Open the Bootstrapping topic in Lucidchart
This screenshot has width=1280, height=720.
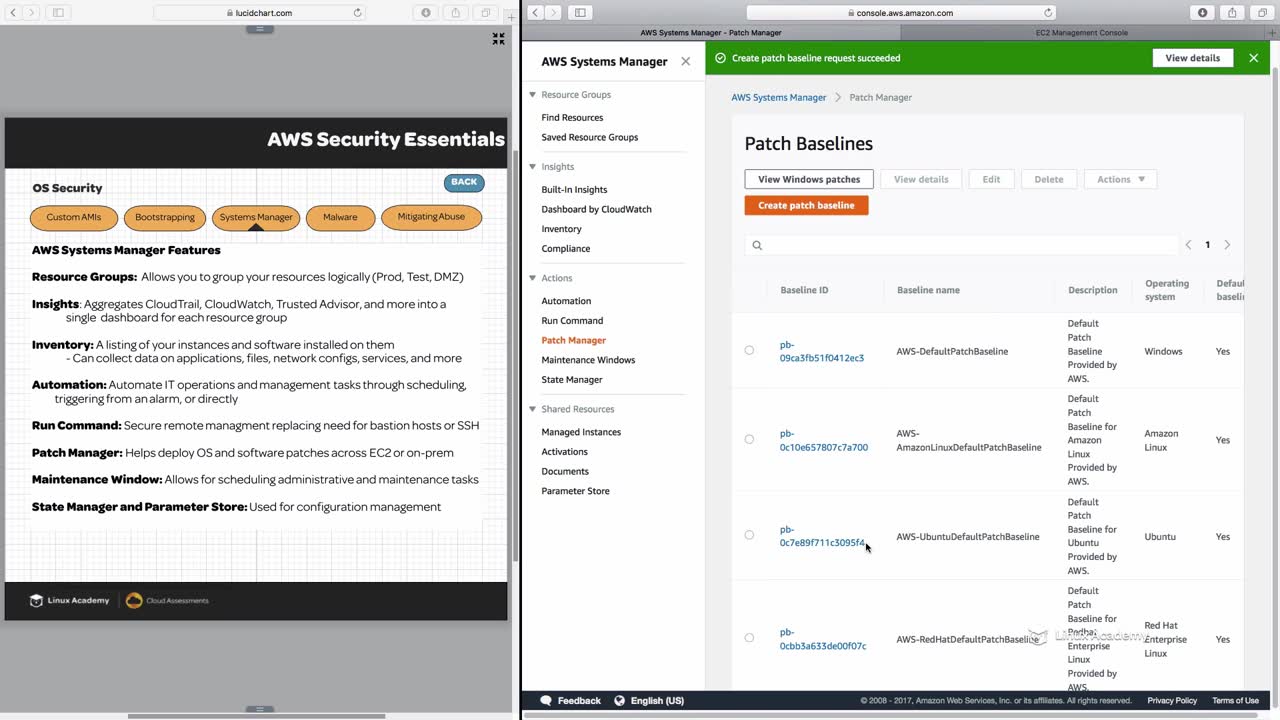tap(165, 217)
